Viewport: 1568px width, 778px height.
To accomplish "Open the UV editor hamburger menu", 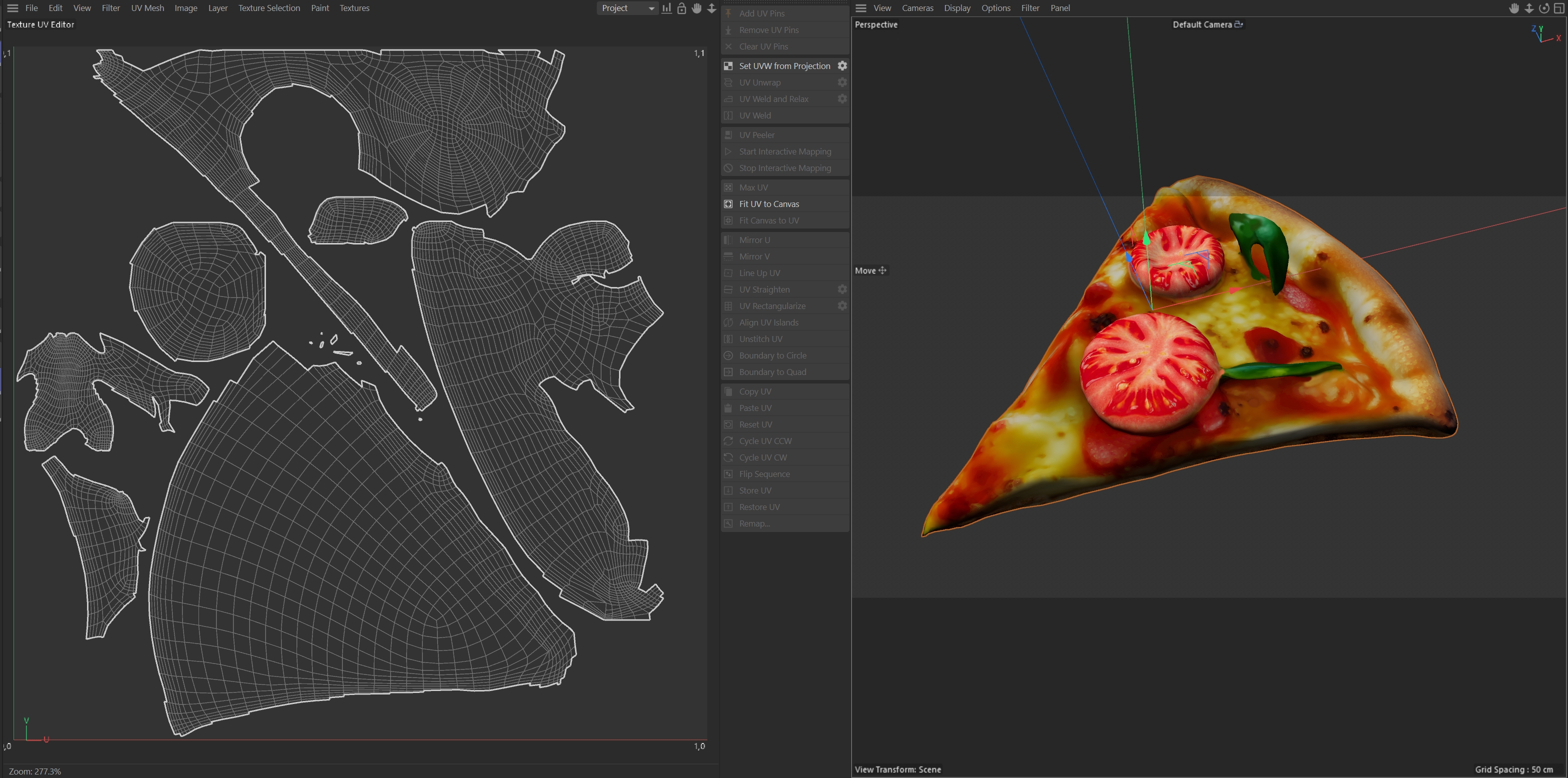I will coord(12,8).
